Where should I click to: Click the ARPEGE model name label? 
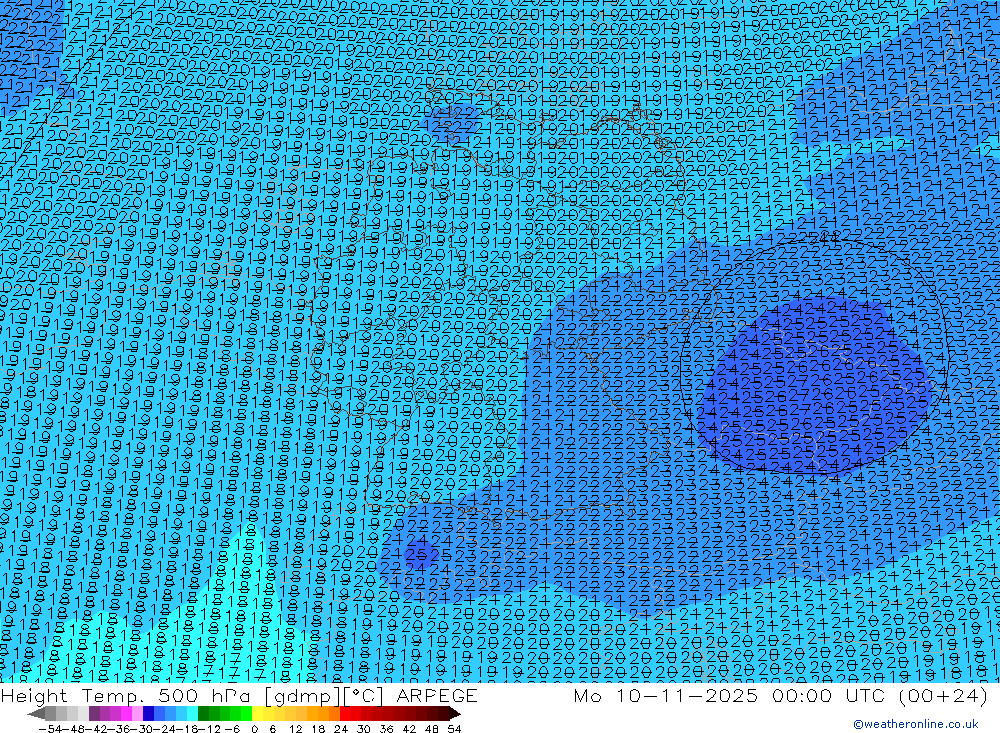(x=436, y=695)
